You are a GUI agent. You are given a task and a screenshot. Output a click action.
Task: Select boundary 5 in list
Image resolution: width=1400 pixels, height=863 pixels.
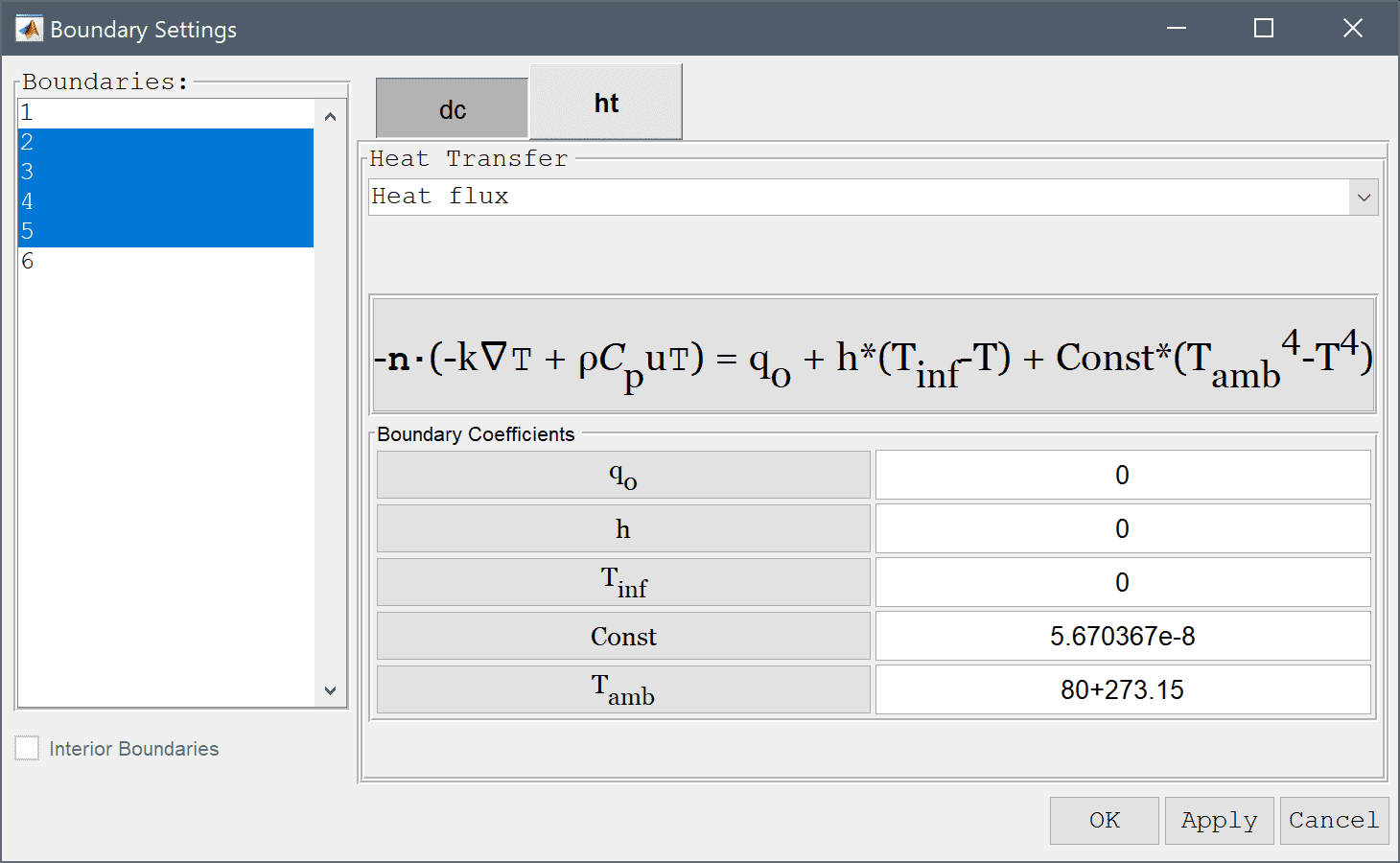coord(166,232)
